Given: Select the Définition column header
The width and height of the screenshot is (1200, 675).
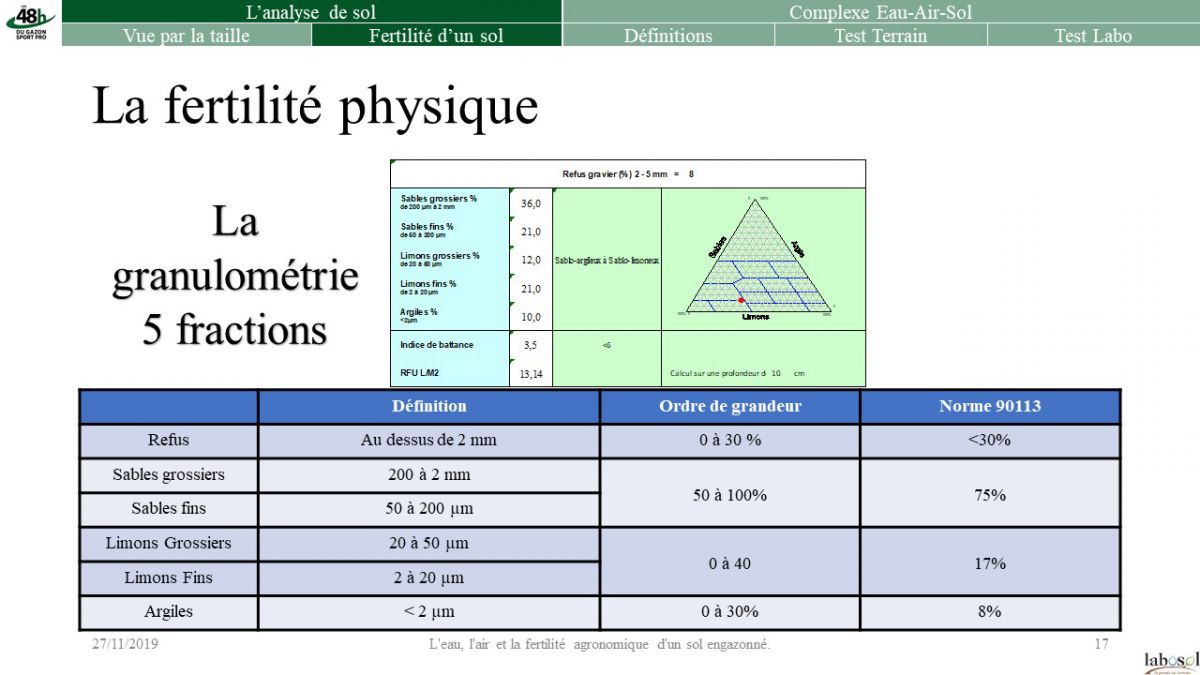Looking at the screenshot, I should pos(429,406).
